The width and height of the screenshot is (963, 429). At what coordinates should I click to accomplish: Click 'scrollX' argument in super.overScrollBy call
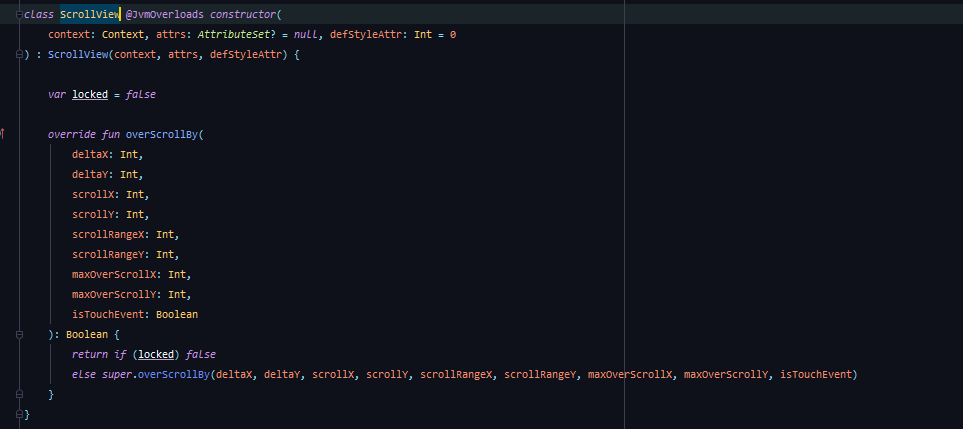point(333,374)
